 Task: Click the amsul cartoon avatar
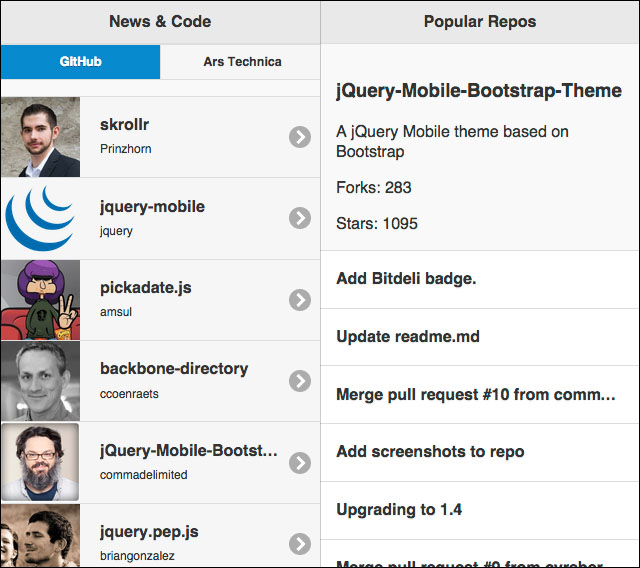[40, 300]
